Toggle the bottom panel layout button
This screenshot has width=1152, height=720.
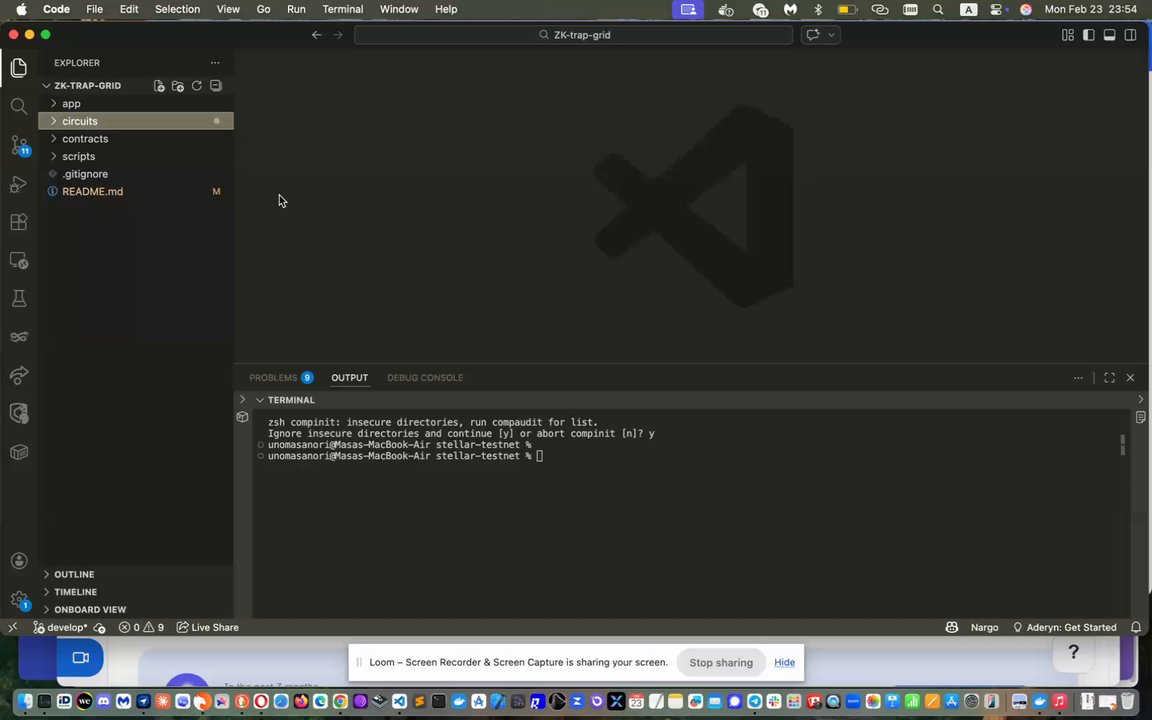[1109, 35]
